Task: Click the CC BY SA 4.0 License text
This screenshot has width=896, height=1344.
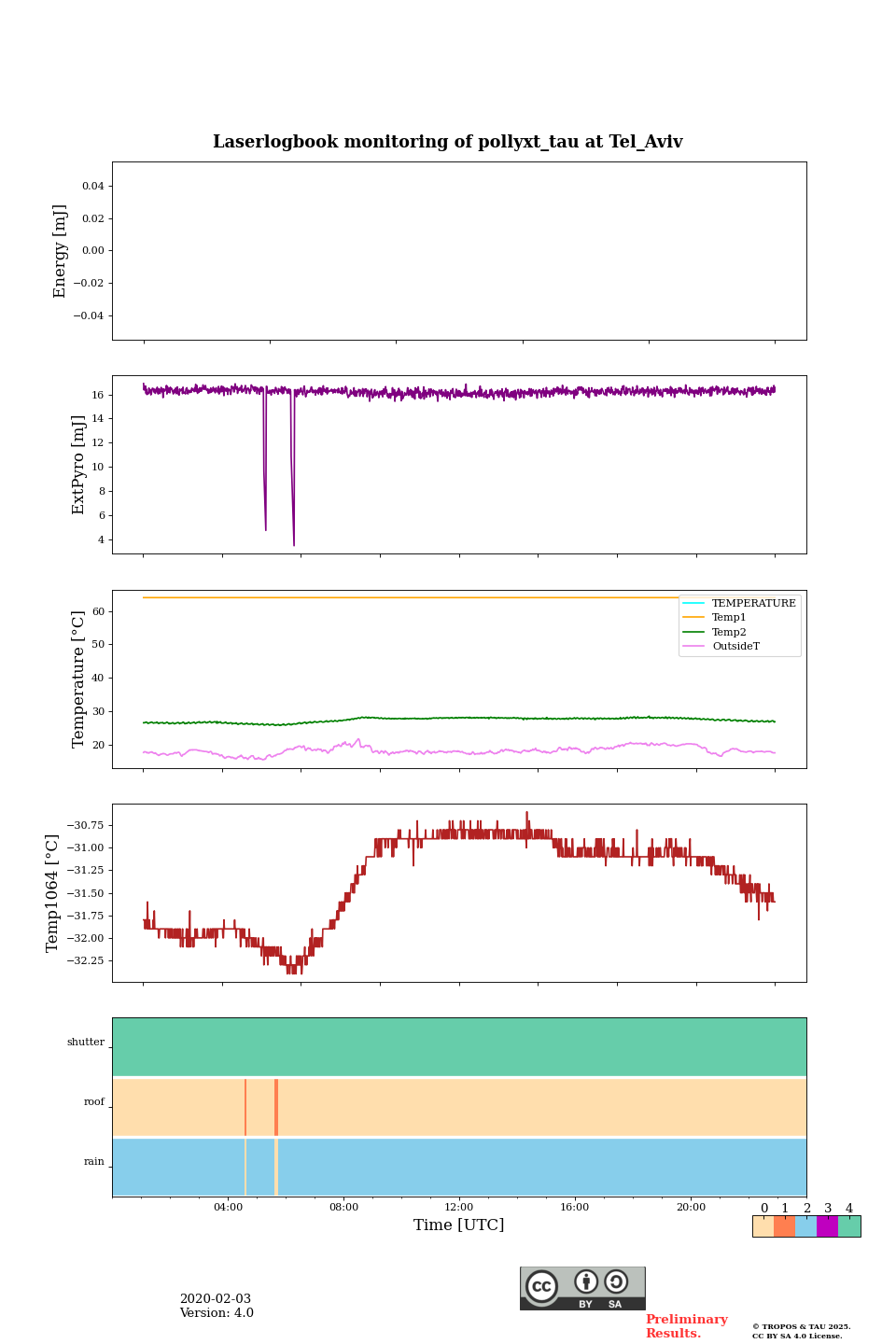Action: (797, 1336)
